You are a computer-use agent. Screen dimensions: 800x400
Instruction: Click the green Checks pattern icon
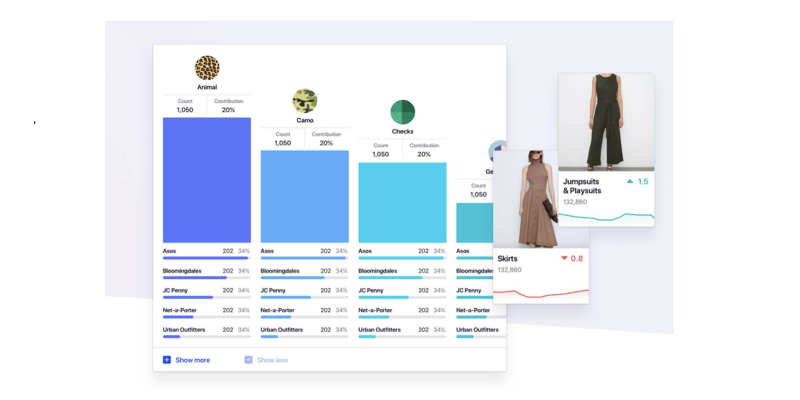click(x=403, y=112)
